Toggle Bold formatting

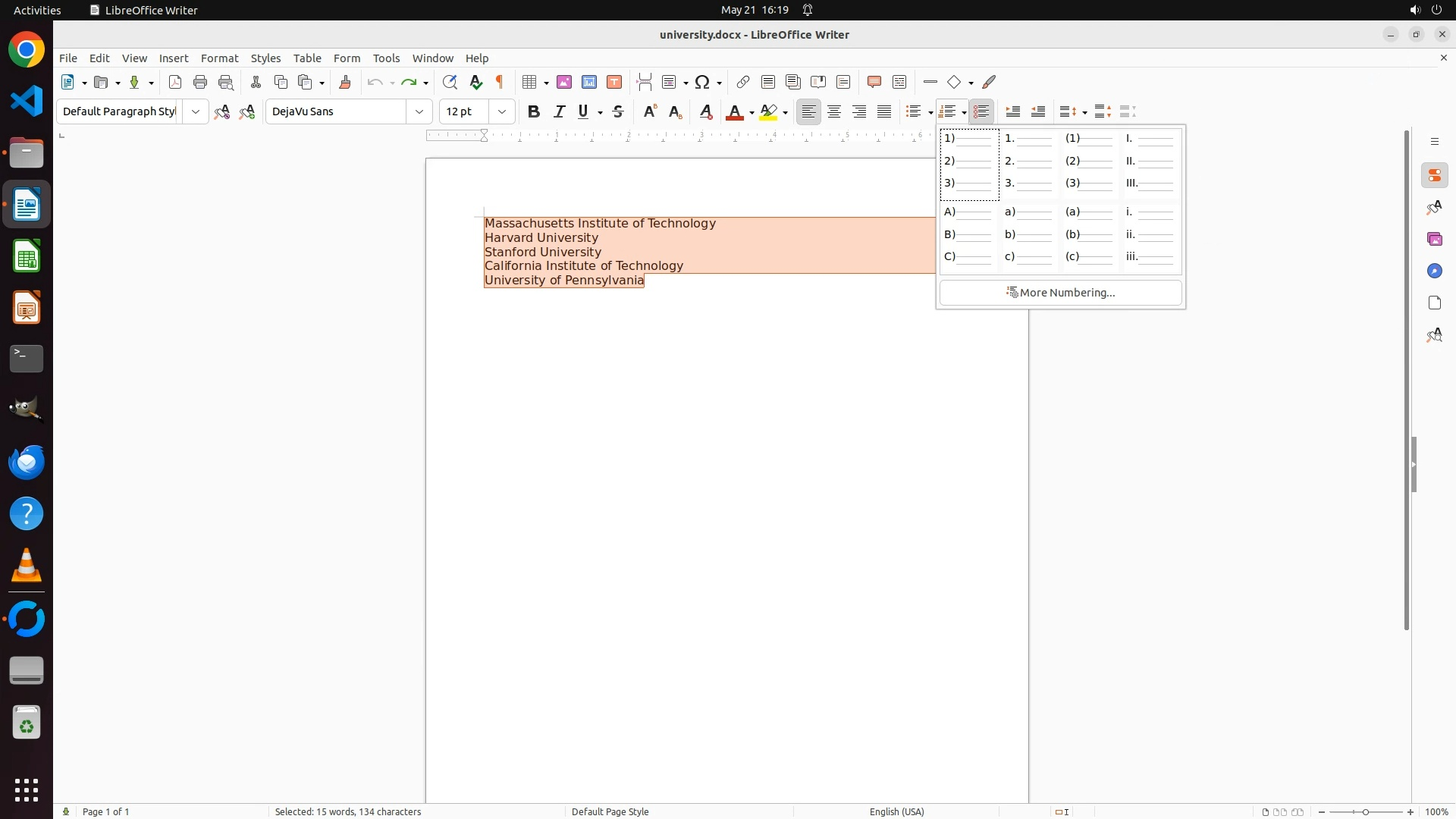[534, 111]
